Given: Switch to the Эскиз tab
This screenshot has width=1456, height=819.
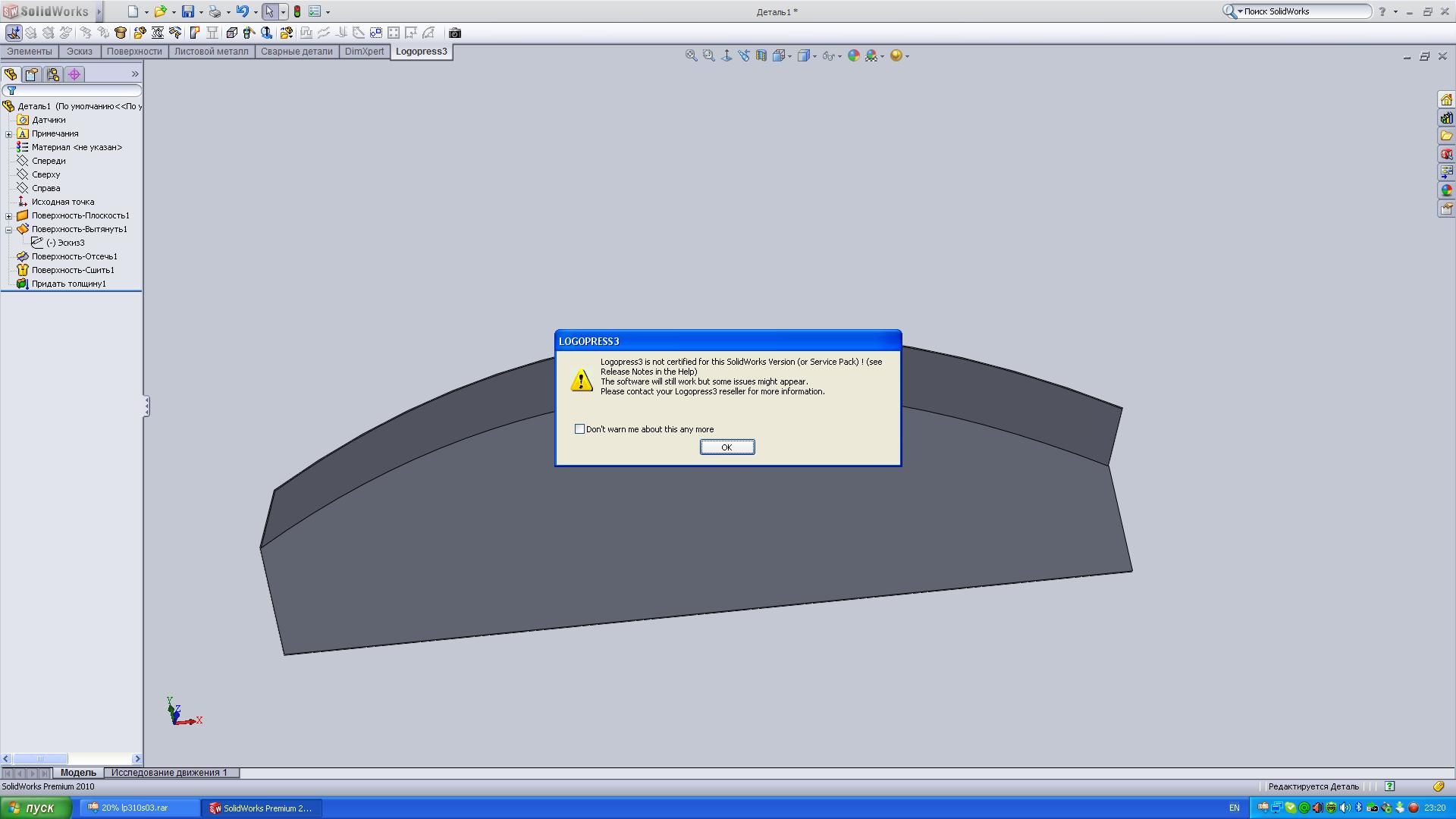Looking at the screenshot, I should pyautogui.click(x=80, y=52).
